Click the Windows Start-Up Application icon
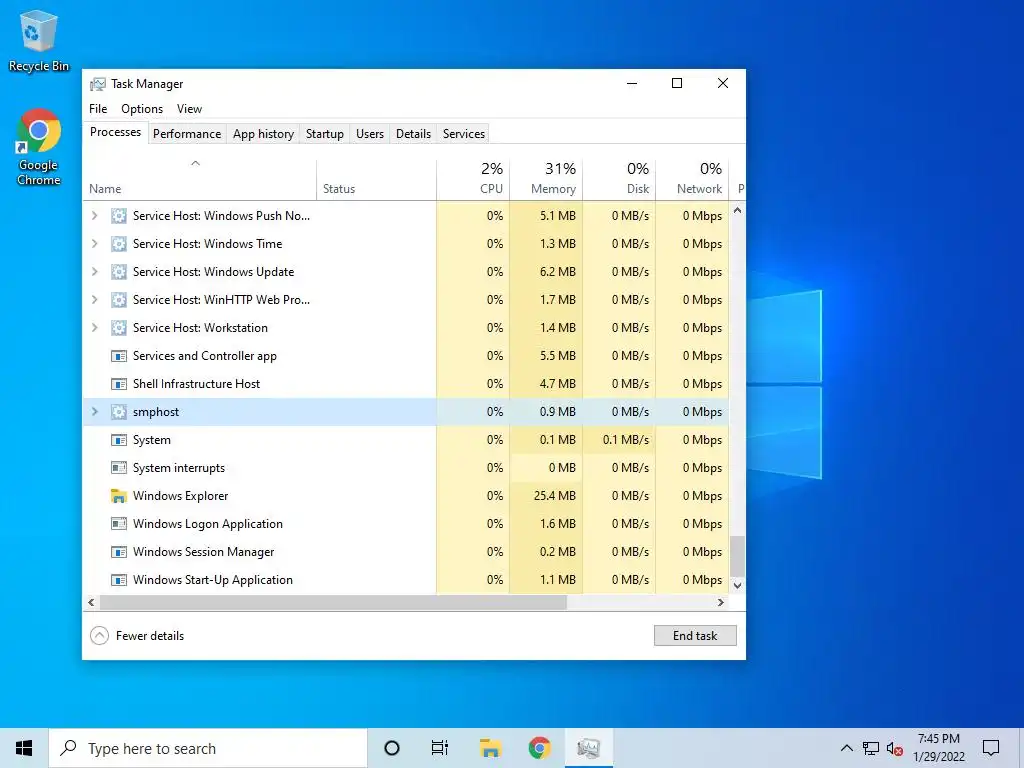This screenshot has width=1024, height=768. [119, 580]
